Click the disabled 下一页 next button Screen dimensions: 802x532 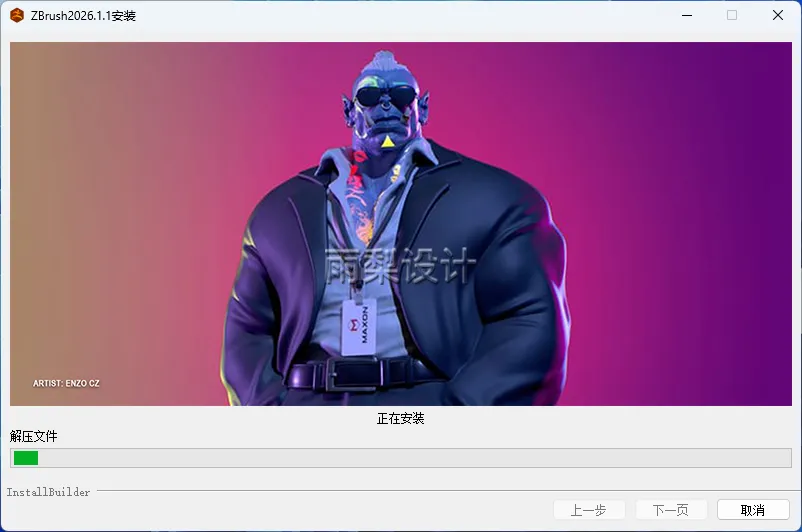(671, 510)
